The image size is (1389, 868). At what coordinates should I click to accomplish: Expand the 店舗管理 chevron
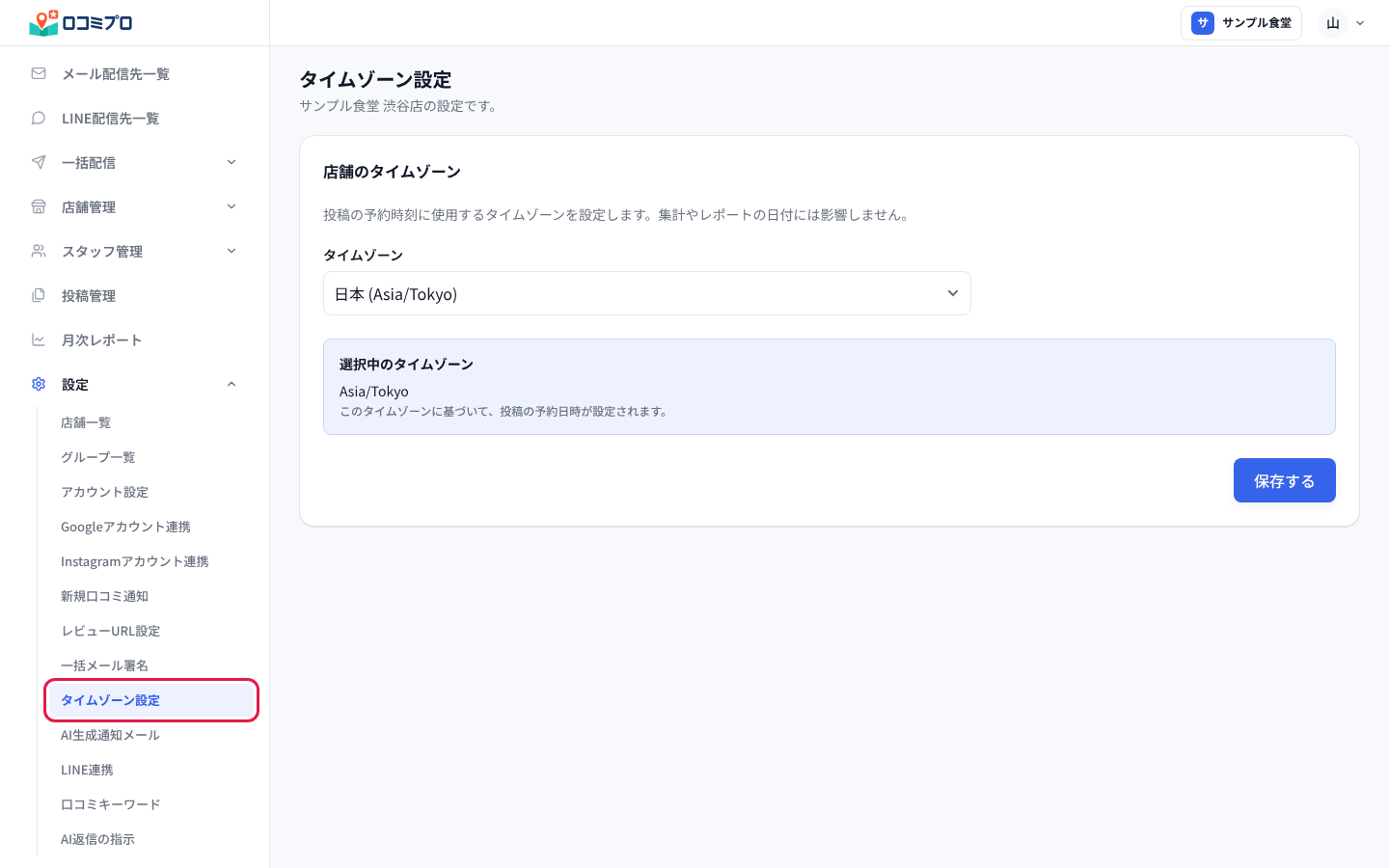point(231,206)
